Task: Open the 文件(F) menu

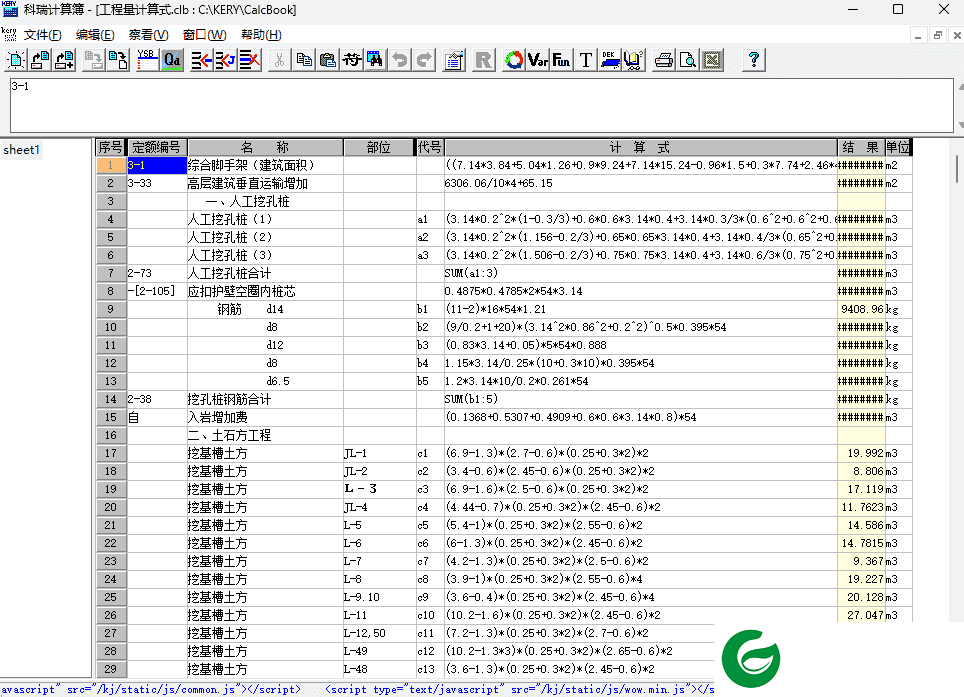Action: click(x=43, y=35)
